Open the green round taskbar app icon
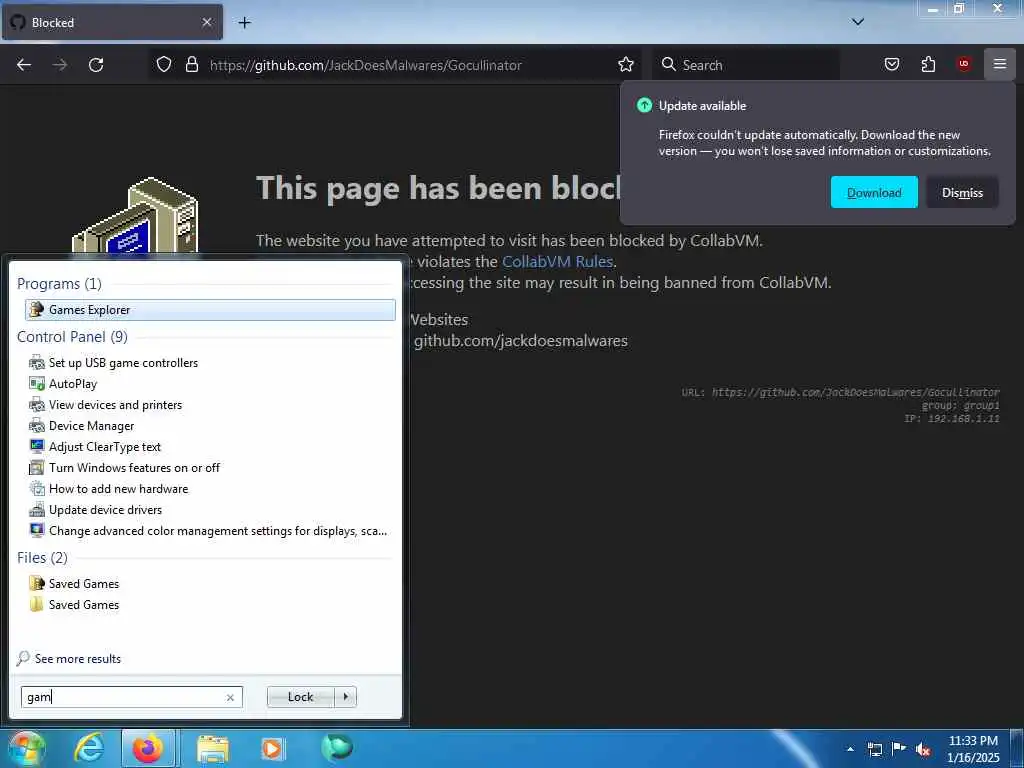Screen dimensions: 1024x768 click(x=337, y=747)
